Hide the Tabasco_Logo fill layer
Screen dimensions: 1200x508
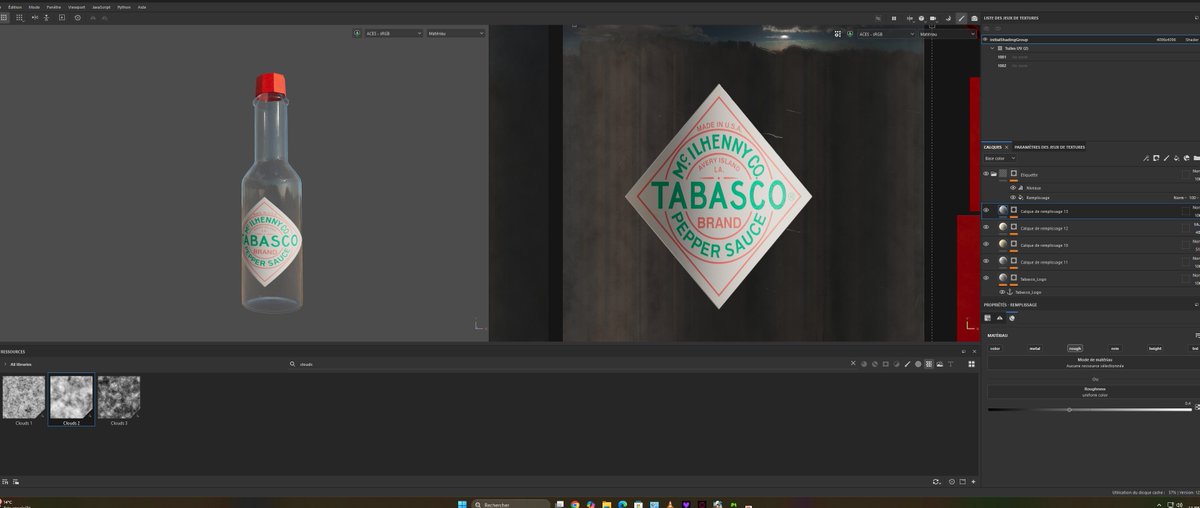coord(986,278)
